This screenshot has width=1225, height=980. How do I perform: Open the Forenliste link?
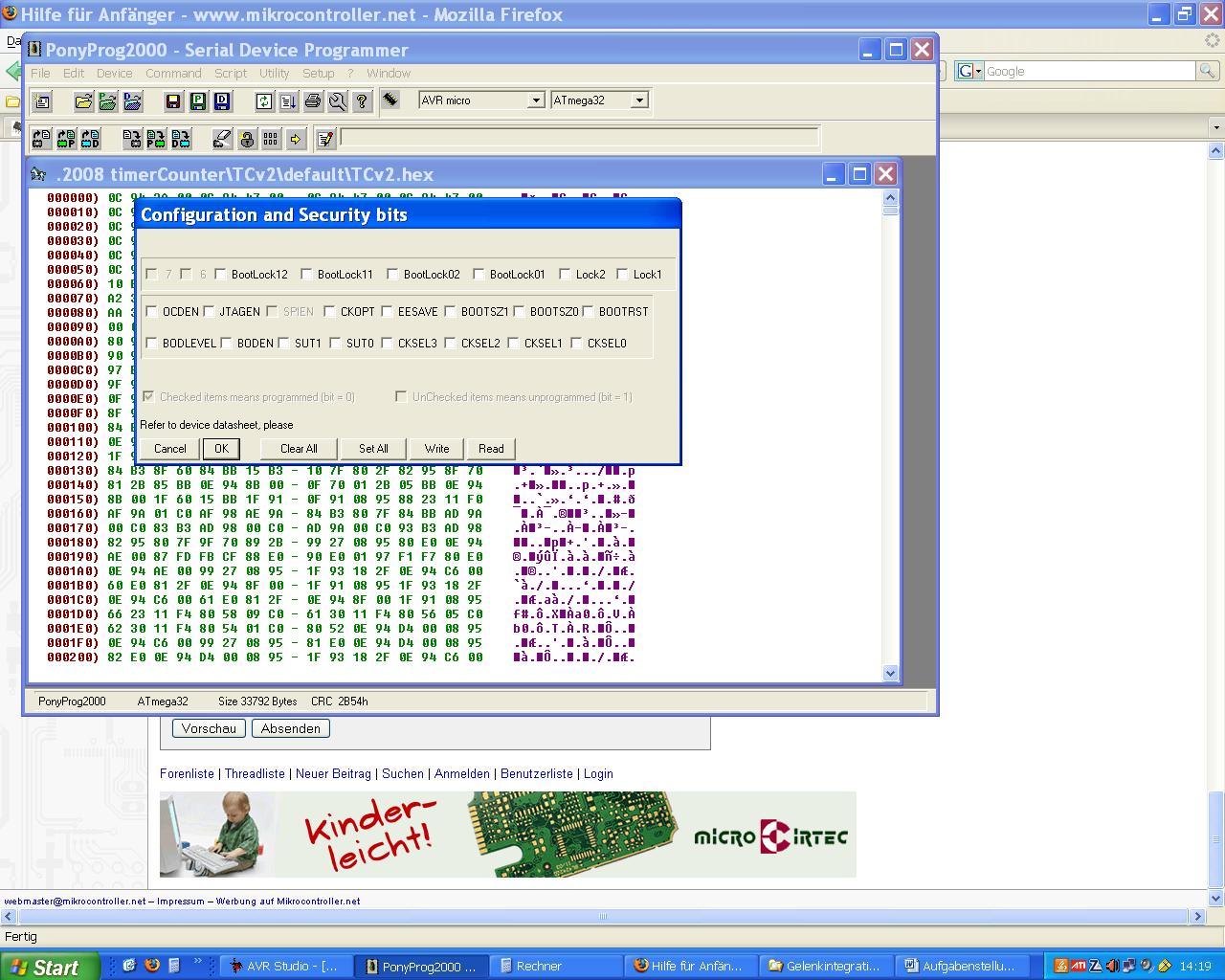pos(187,773)
